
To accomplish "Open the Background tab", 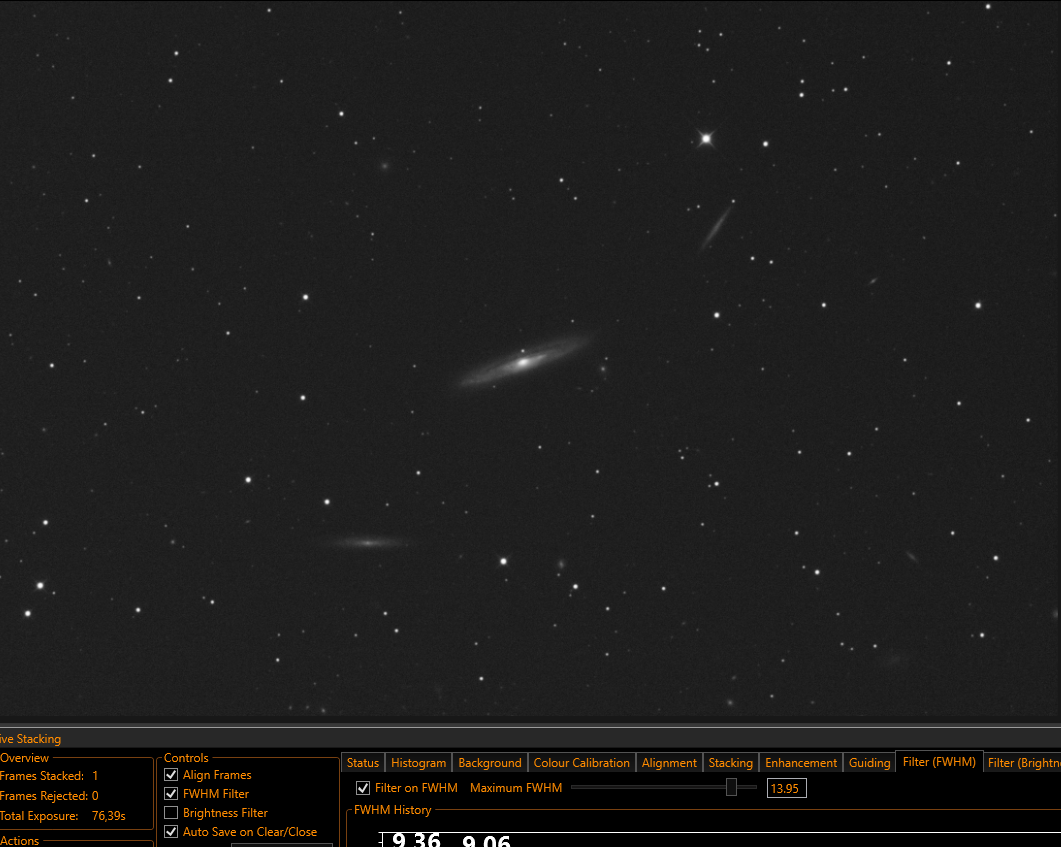I will [x=489, y=762].
